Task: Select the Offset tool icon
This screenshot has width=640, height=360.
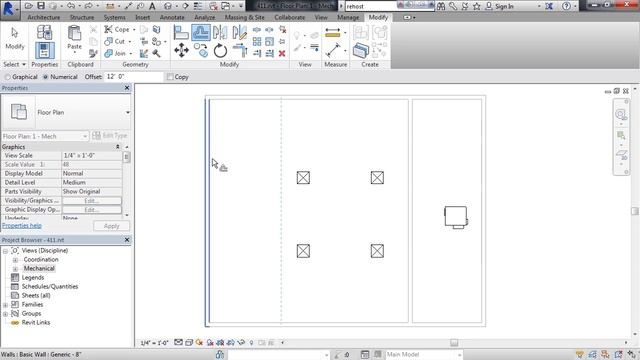Action: point(201,33)
